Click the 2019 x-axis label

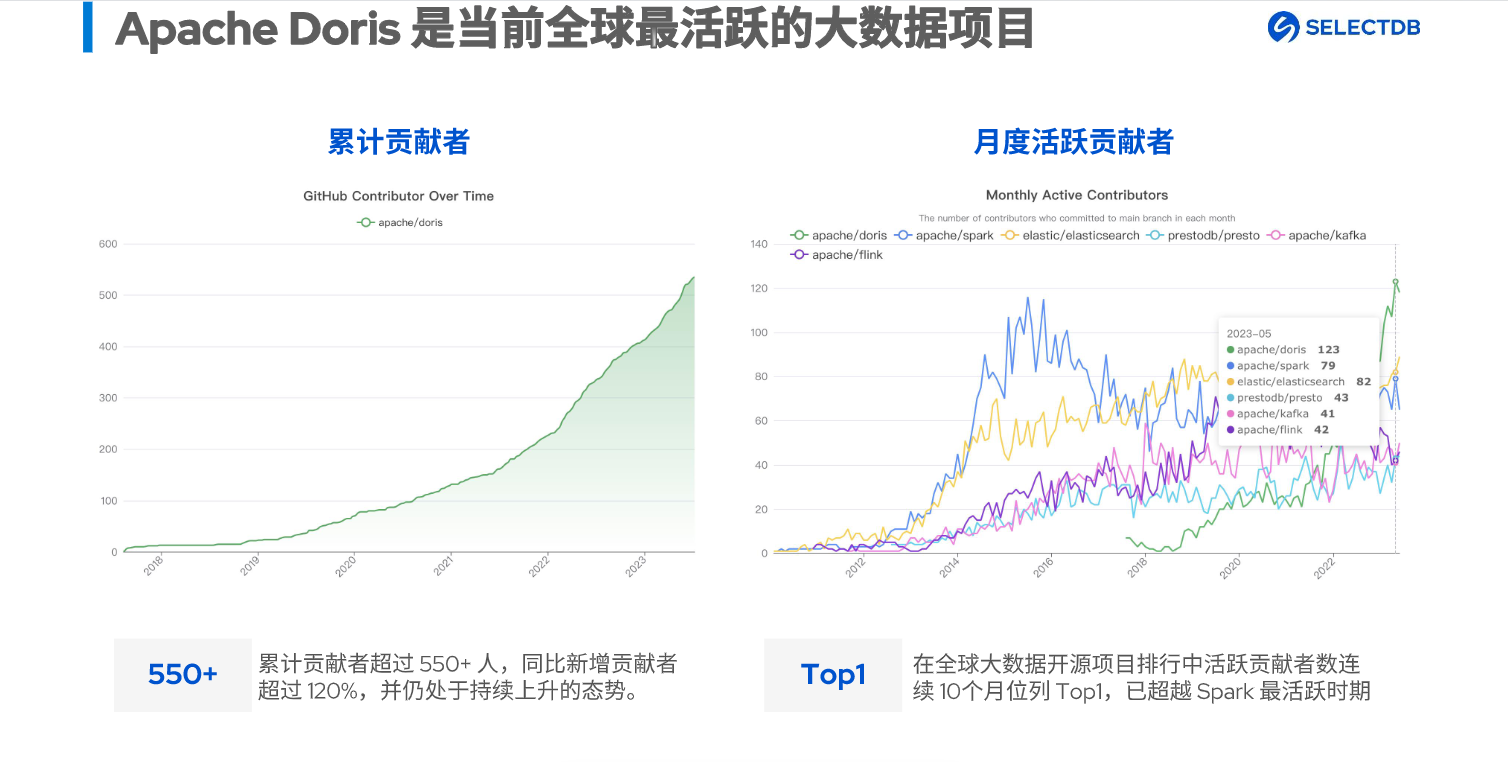250,567
